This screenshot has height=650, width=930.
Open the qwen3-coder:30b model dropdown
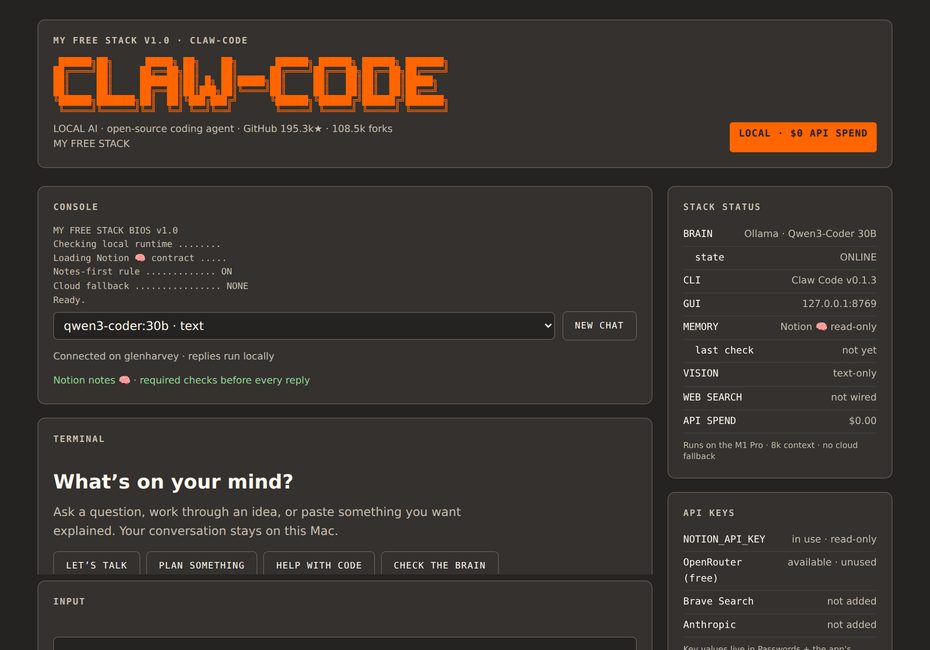pyautogui.click(x=304, y=326)
